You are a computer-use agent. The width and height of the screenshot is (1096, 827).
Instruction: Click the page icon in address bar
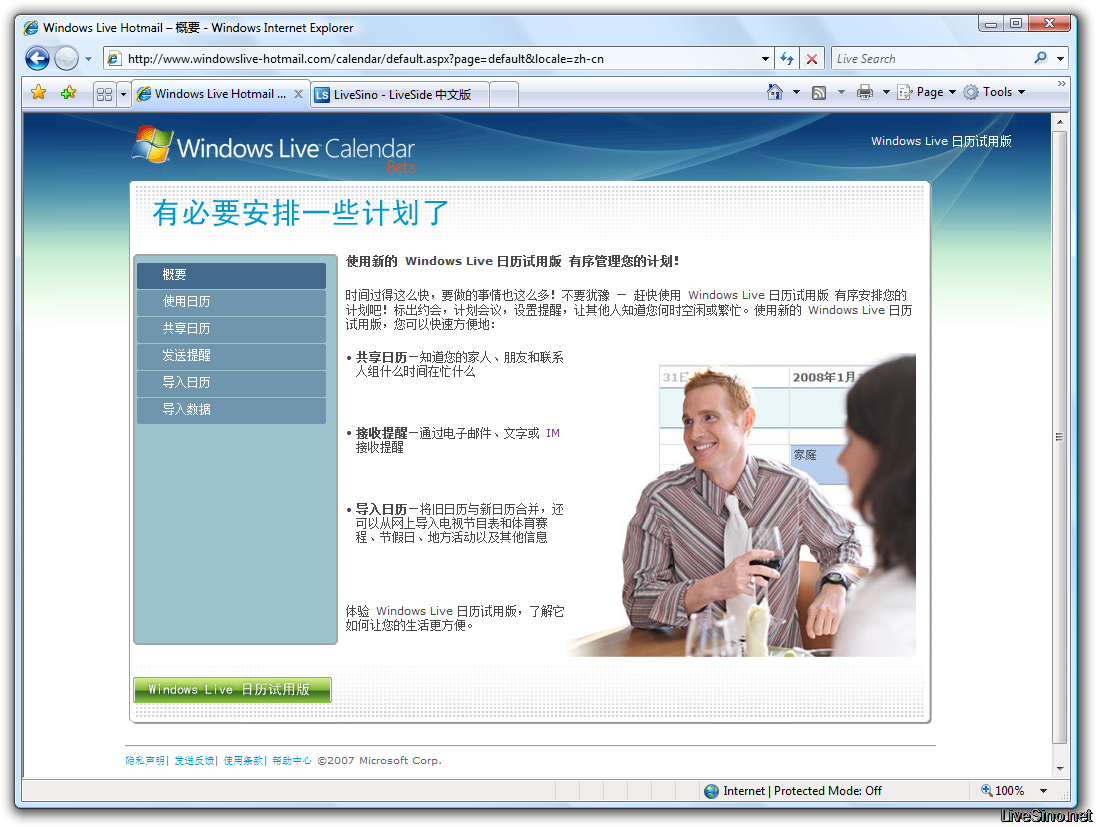[x=114, y=59]
